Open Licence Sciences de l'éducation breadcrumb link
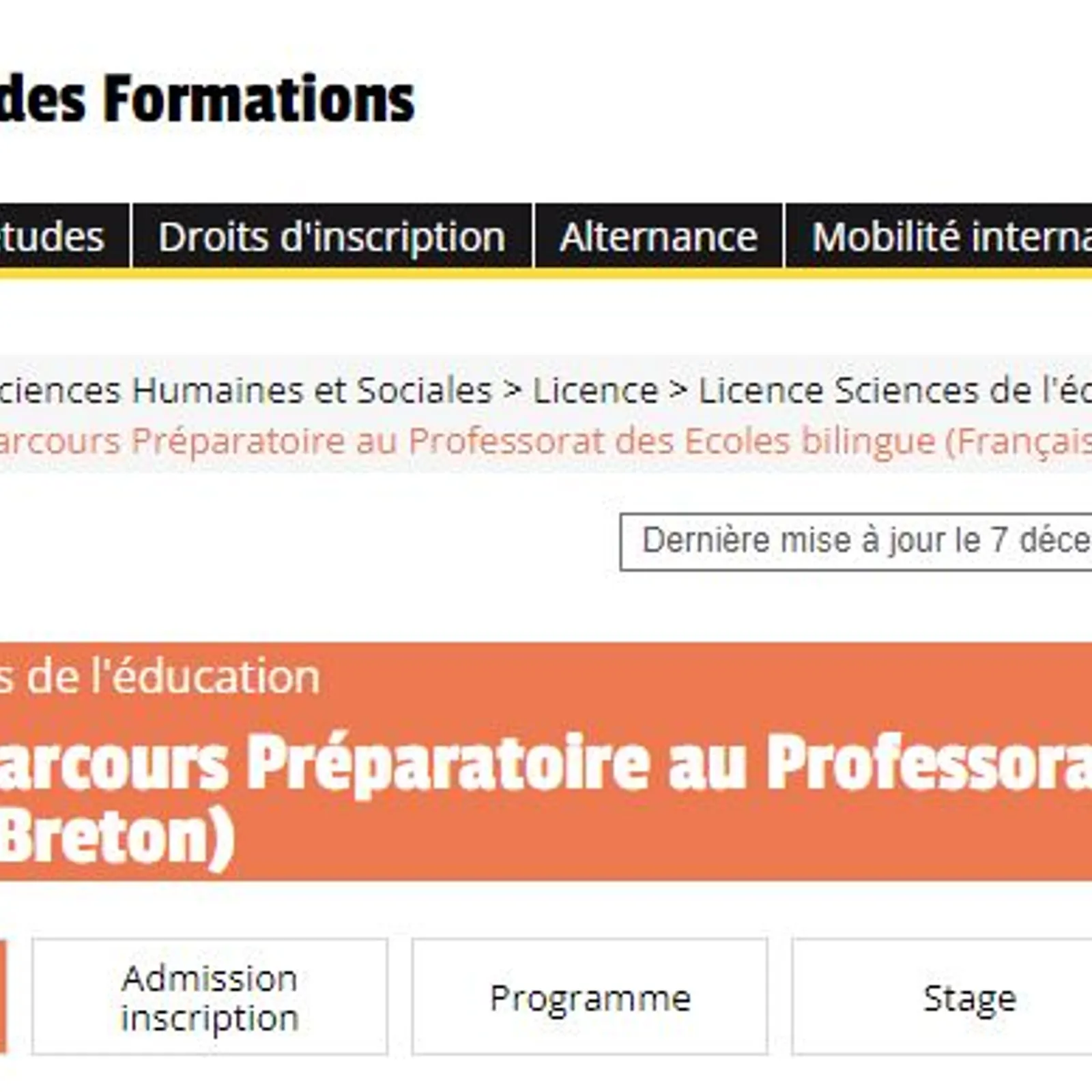 tap(887, 390)
